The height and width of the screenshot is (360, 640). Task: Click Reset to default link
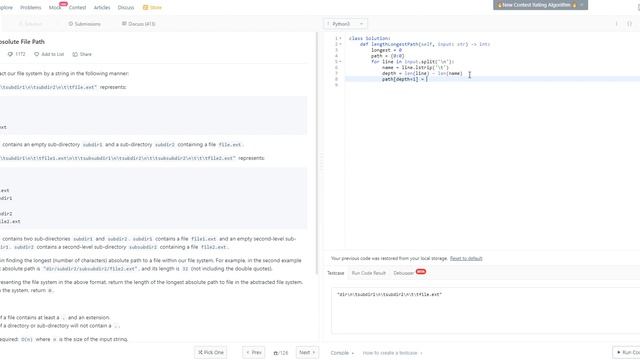(466, 258)
